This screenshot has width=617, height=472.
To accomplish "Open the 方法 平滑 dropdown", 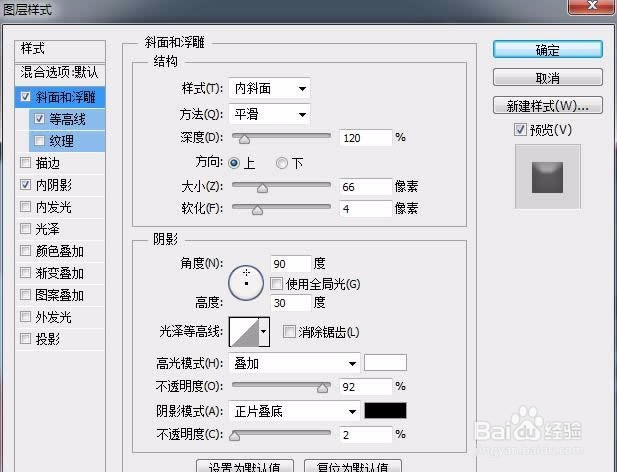I will [x=269, y=114].
